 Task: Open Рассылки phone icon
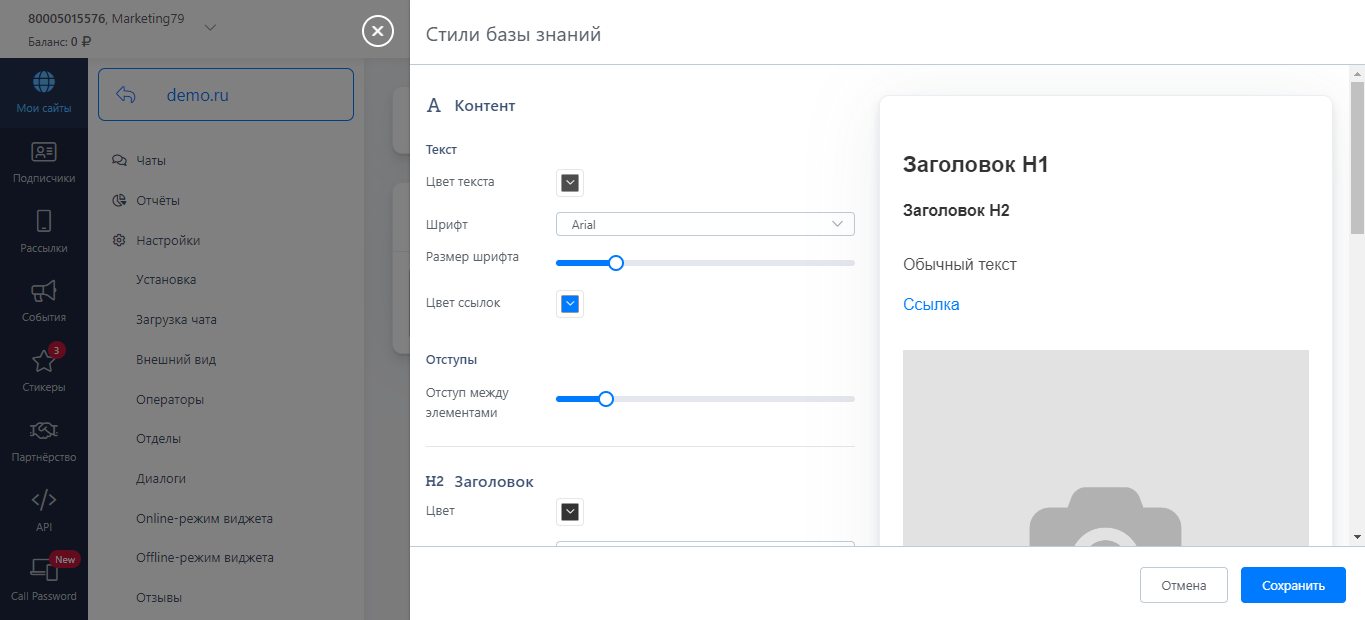[x=44, y=222]
